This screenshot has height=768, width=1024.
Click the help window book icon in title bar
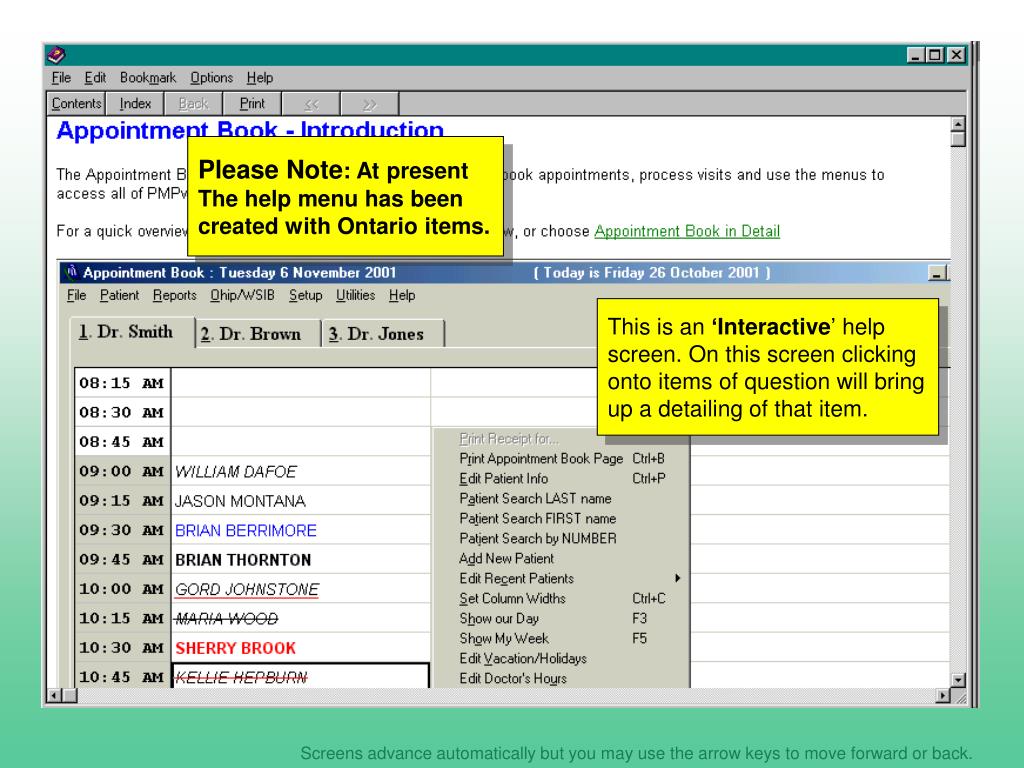(x=56, y=55)
